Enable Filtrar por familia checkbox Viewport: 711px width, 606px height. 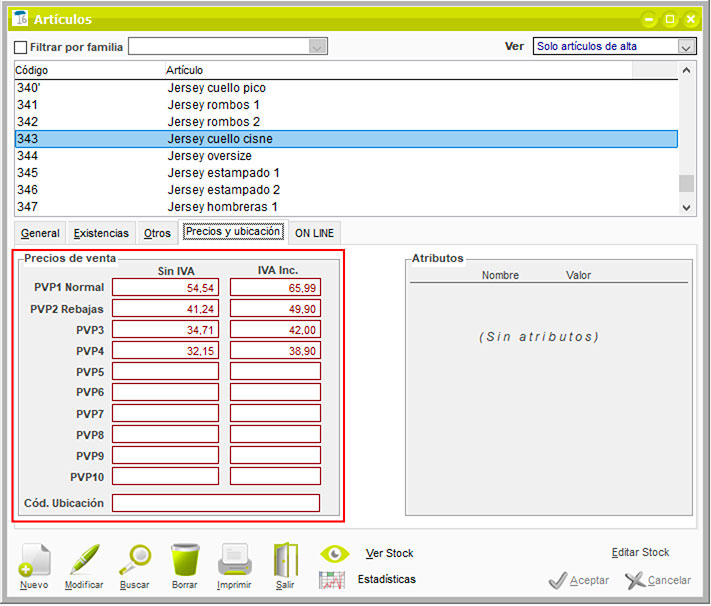[20, 47]
